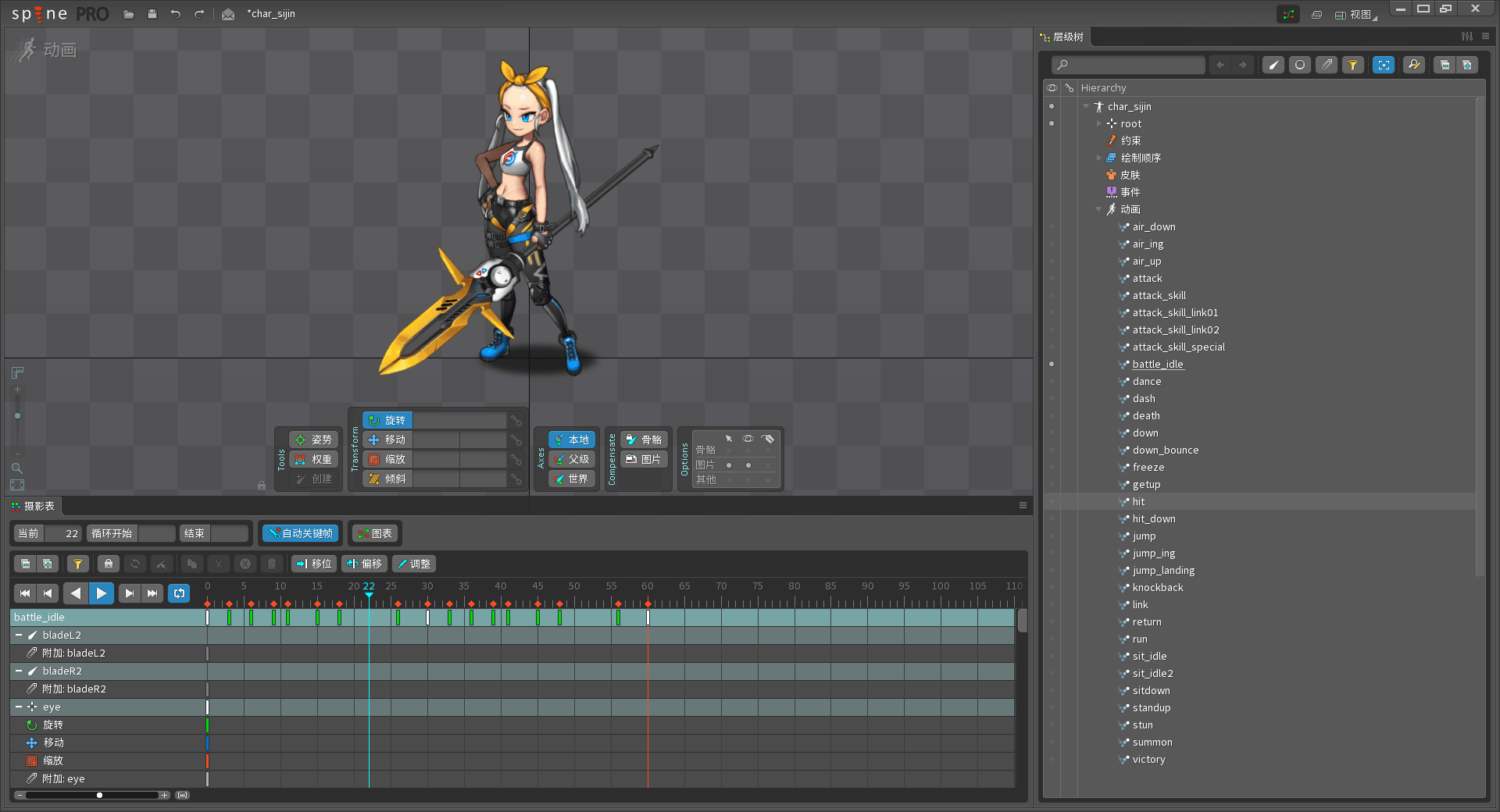The image size is (1500, 812).
Task: Open project folder icon in title bar
Action: [x=129, y=14]
